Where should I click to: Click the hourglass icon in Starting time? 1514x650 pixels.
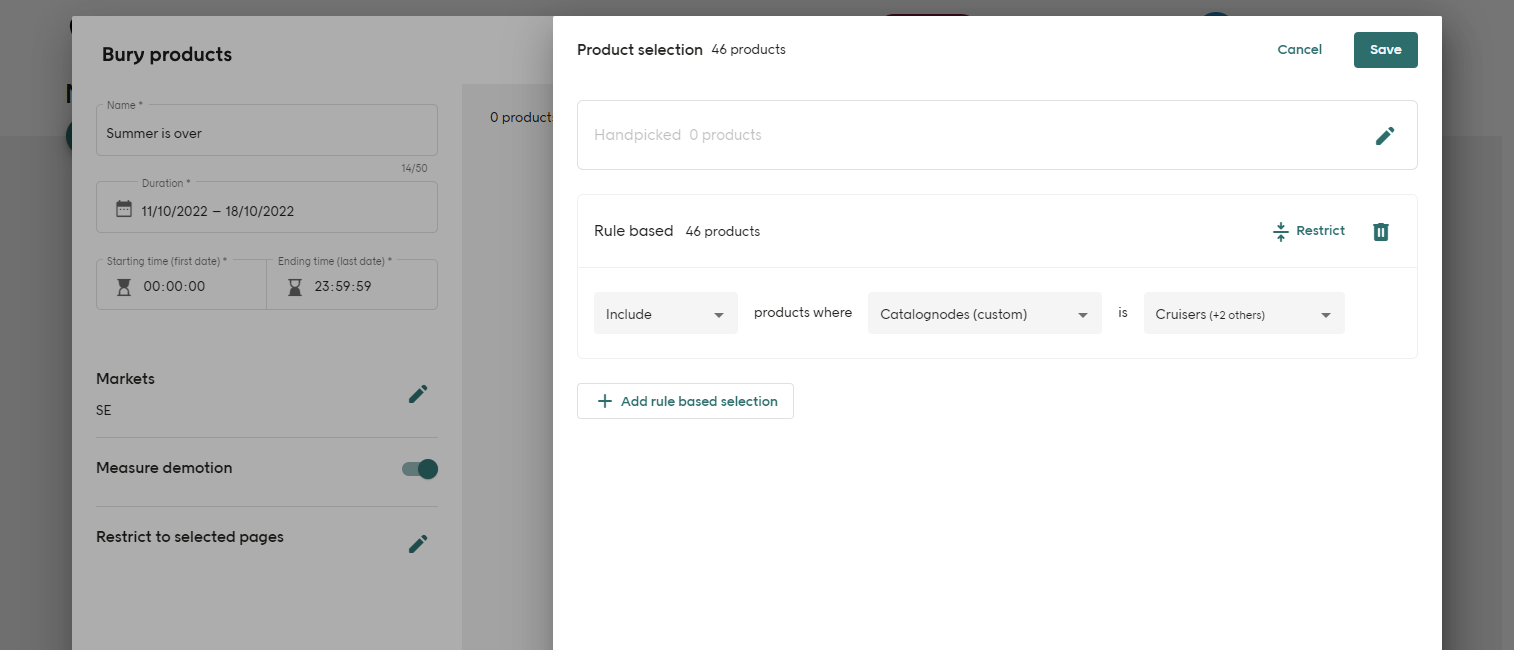pos(124,287)
